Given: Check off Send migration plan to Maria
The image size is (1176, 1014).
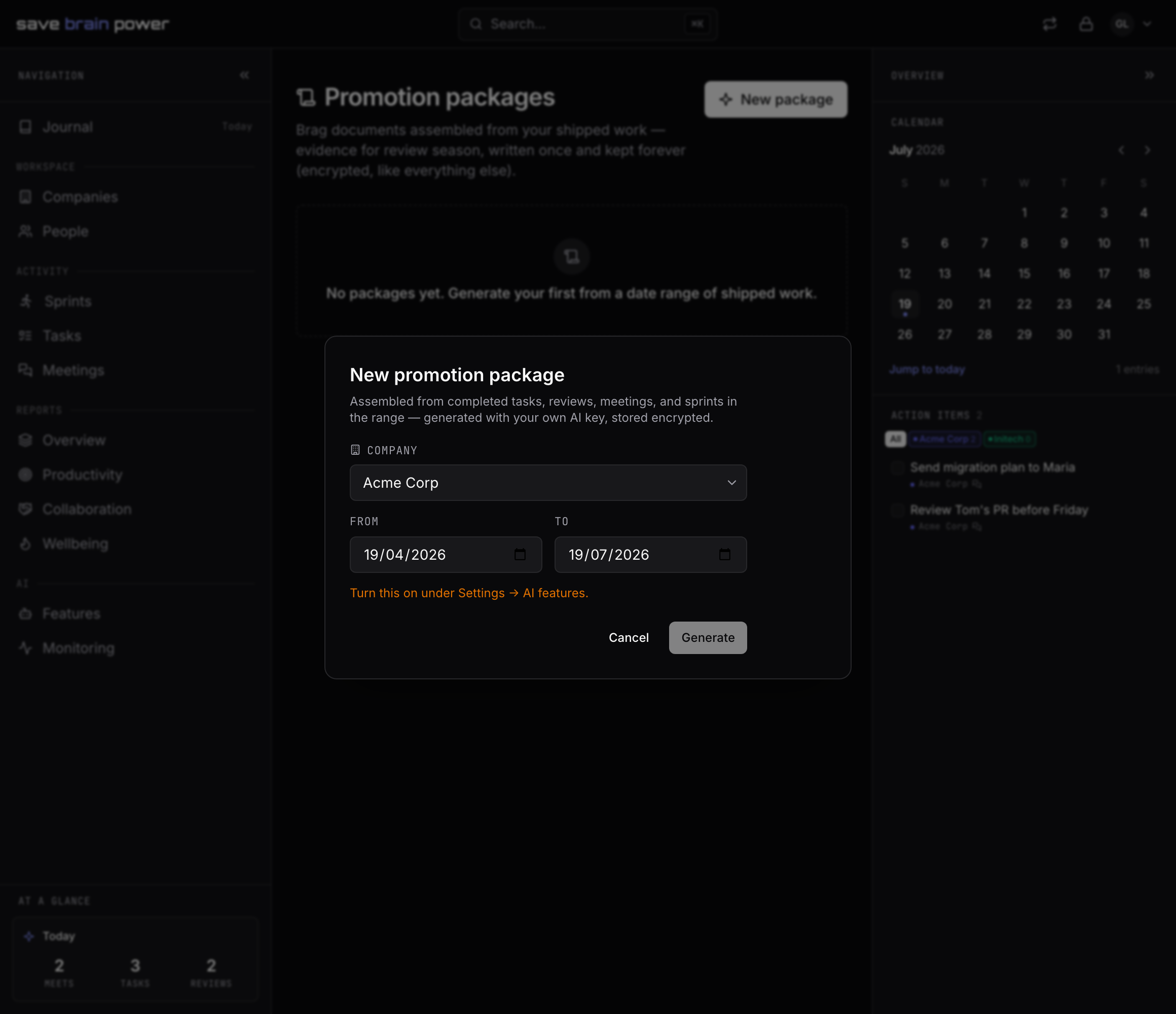Looking at the screenshot, I should [x=897, y=468].
